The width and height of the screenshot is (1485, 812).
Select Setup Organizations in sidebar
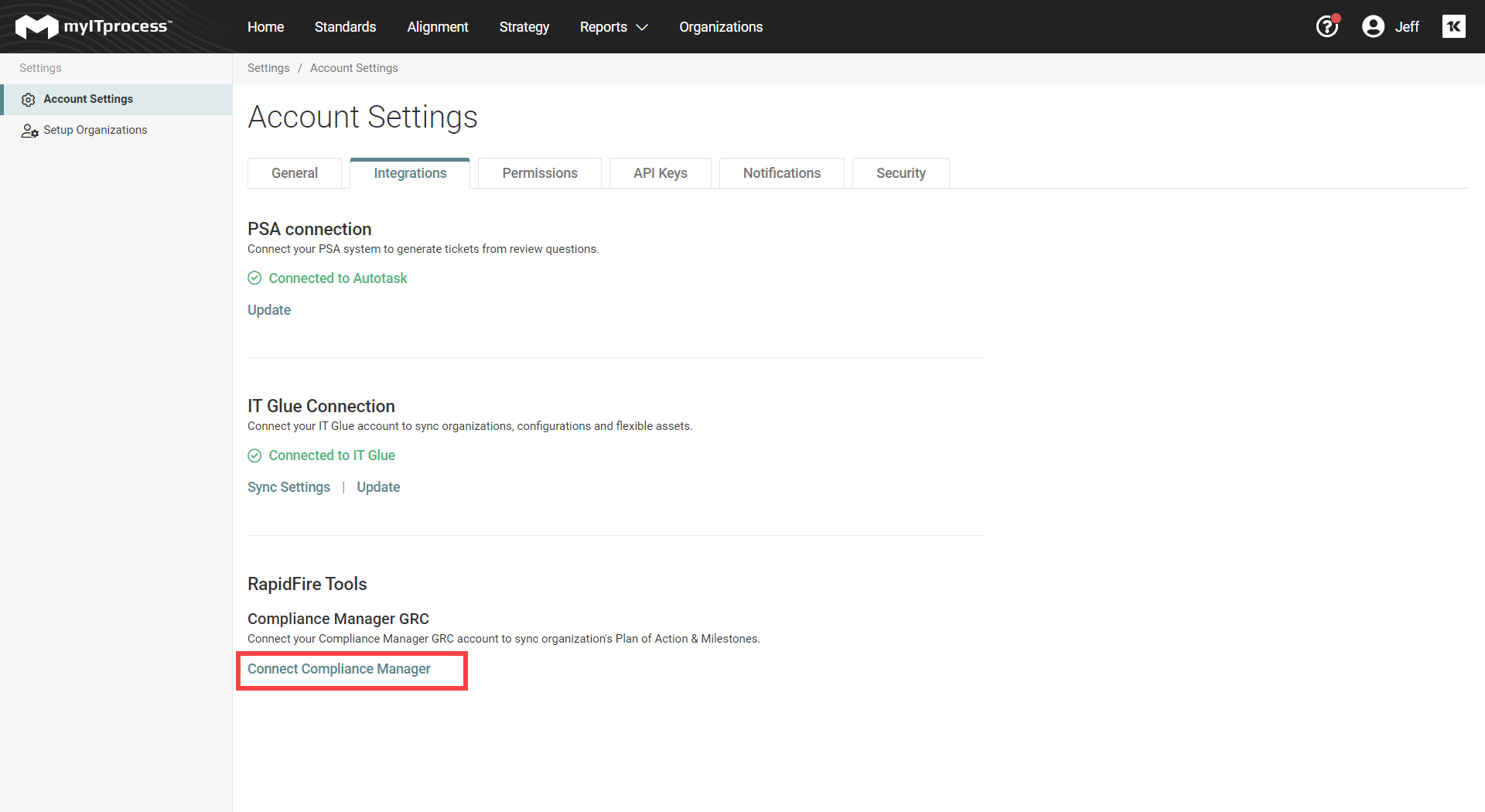(x=116, y=130)
